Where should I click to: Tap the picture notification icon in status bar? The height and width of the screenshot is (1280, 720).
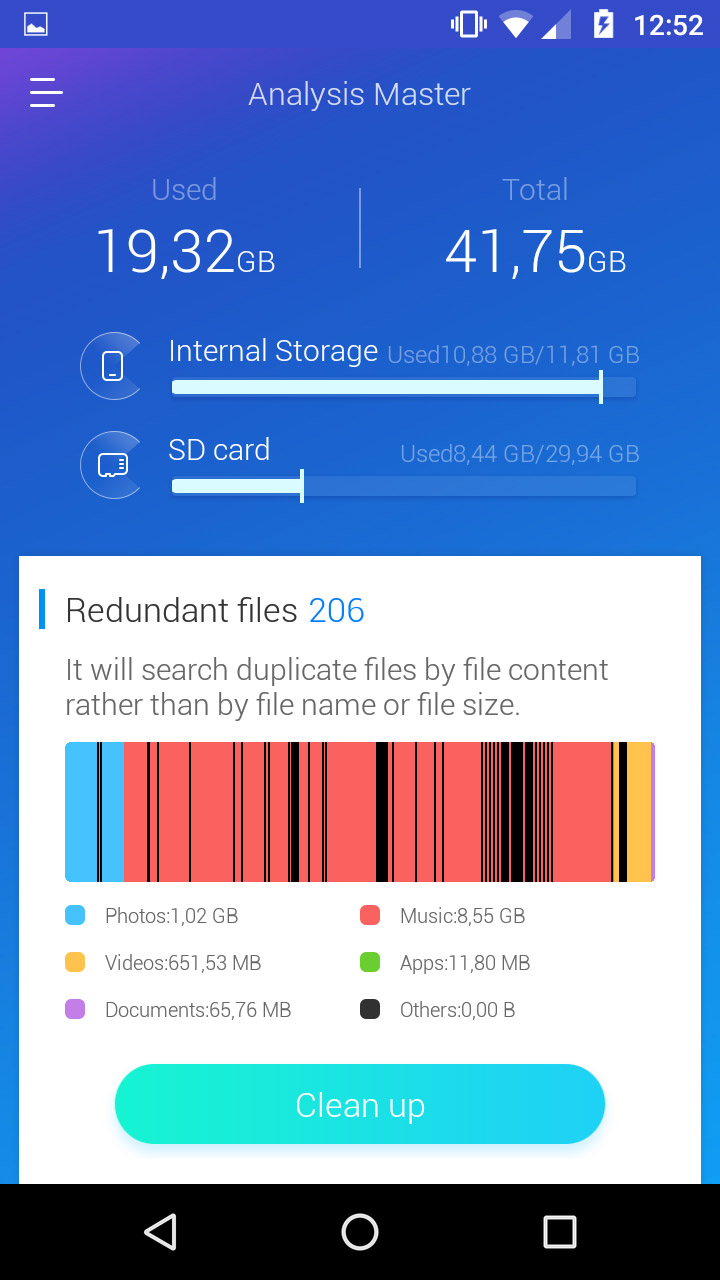[x=36, y=24]
